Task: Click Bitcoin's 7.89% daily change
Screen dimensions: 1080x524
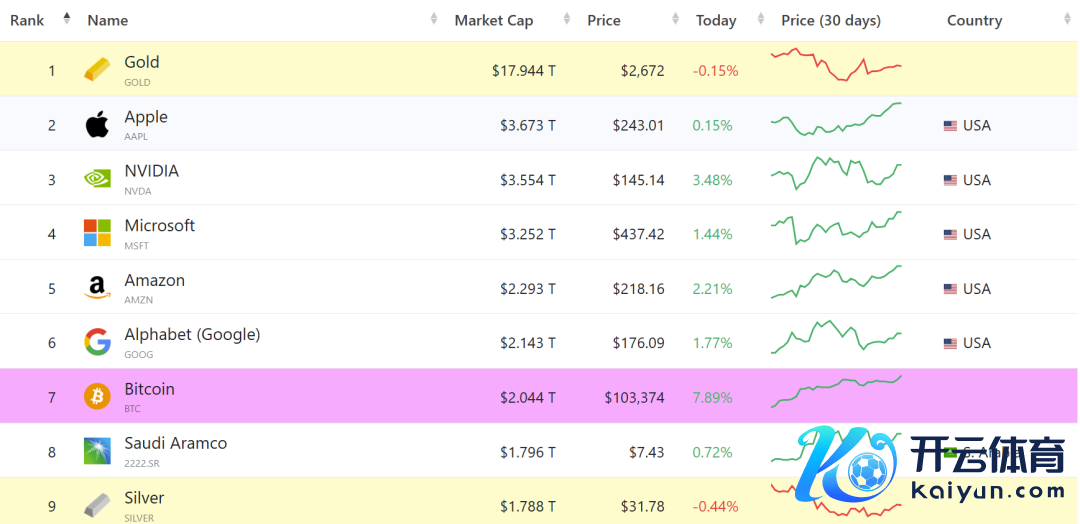Action: click(712, 397)
